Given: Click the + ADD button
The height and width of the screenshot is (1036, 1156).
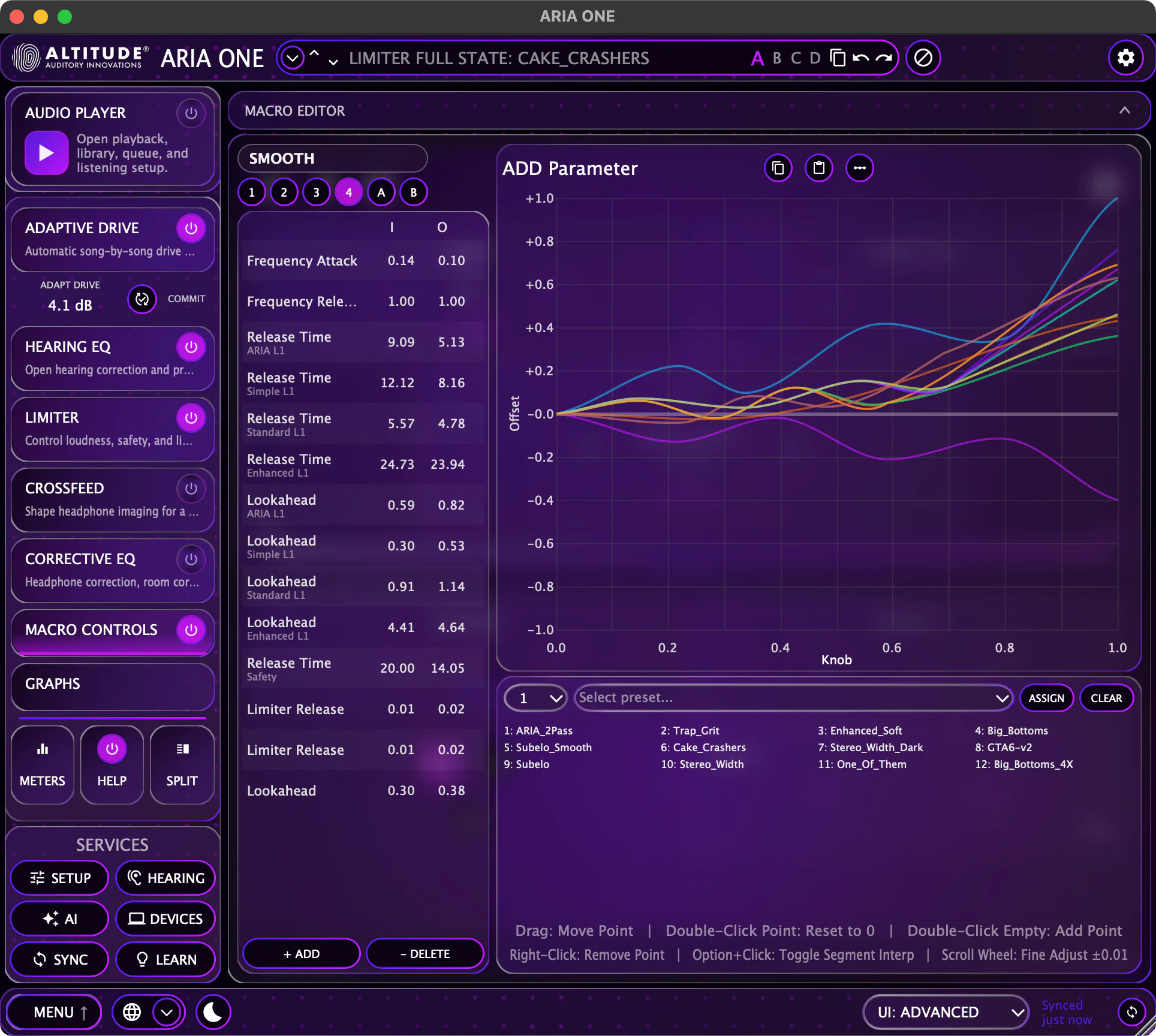Looking at the screenshot, I should coord(302,953).
